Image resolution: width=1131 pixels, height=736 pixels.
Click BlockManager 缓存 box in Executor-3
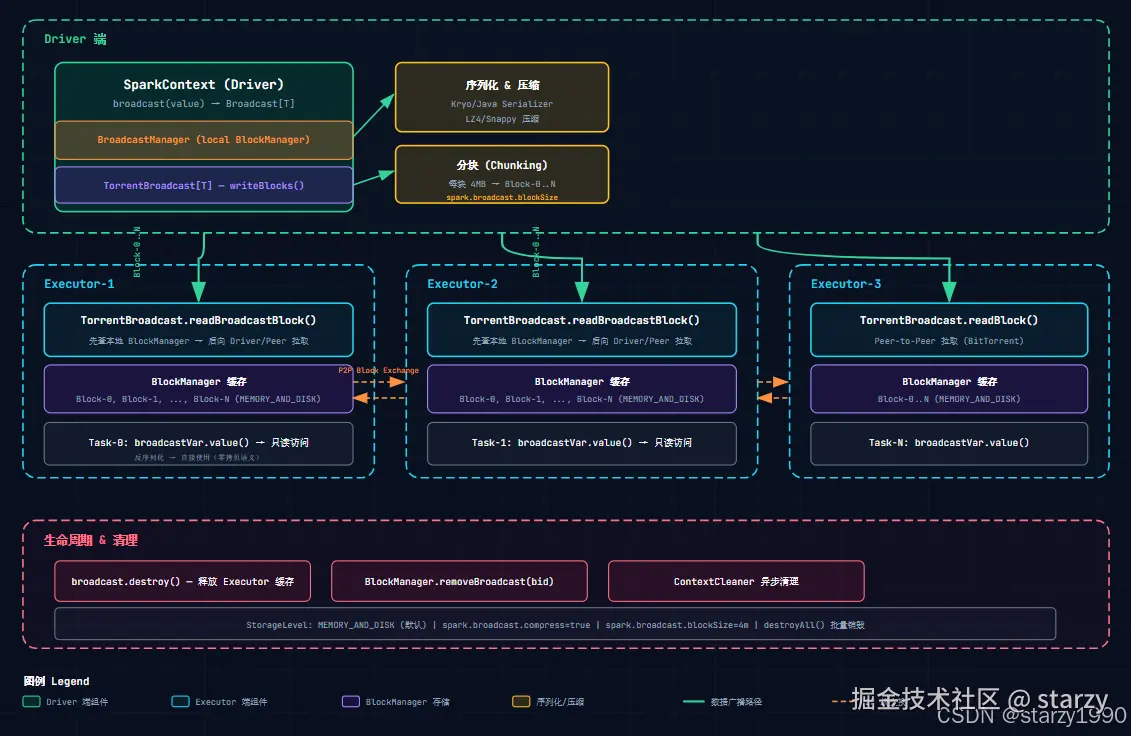tap(949, 389)
